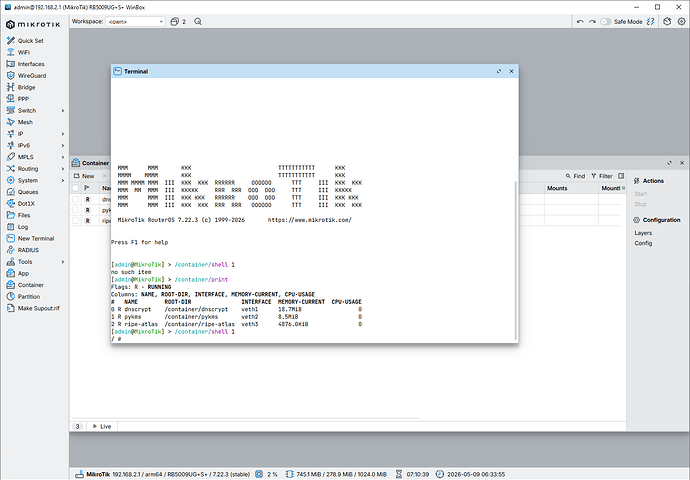This screenshot has width=690, height=480.
Task: Click Make Supout.rif
Action: pyautogui.click(x=33, y=308)
